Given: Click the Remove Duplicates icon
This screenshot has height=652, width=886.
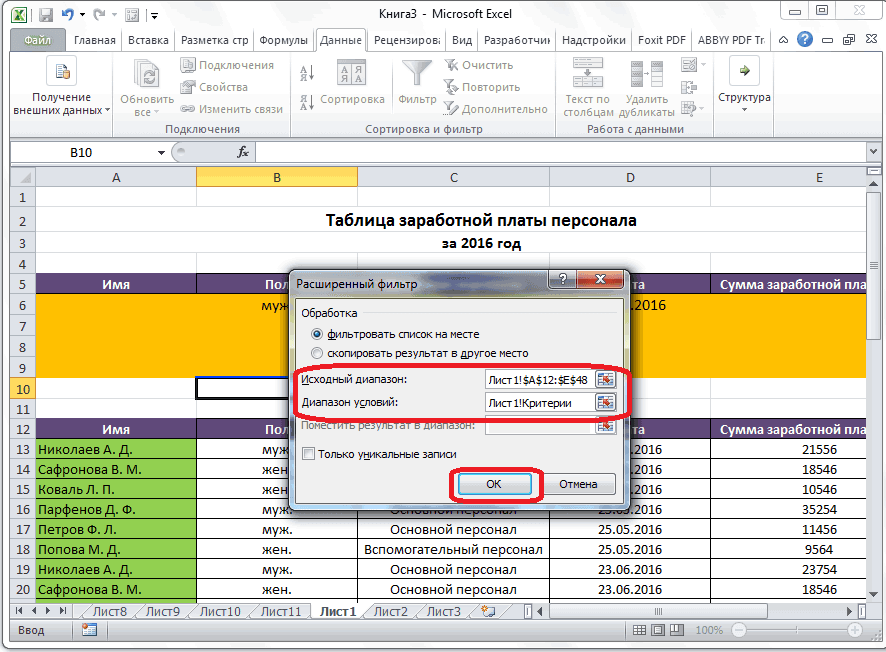Looking at the screenshot, I should point(646,76).
